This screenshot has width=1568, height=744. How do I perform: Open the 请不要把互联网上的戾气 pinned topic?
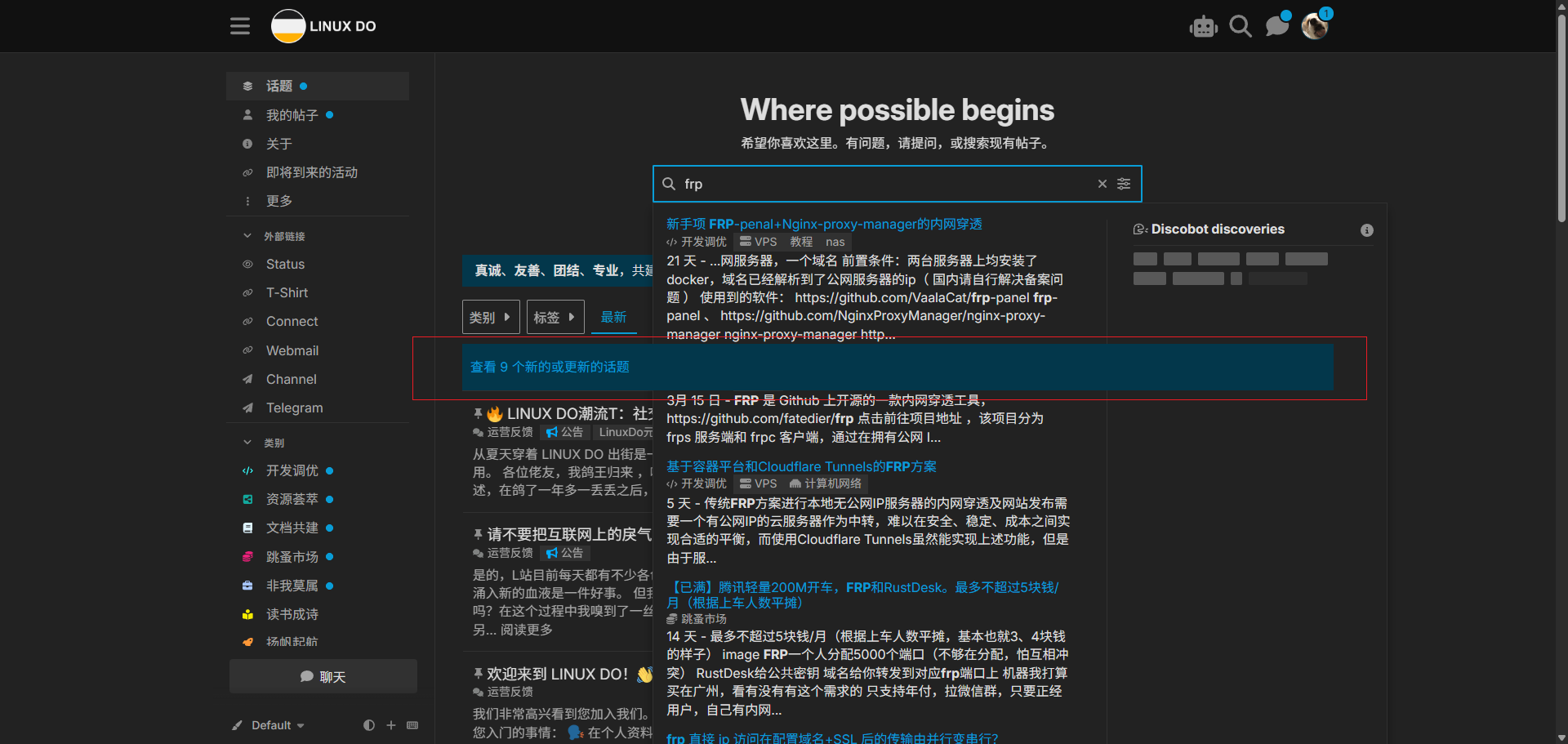coord(569,534)
